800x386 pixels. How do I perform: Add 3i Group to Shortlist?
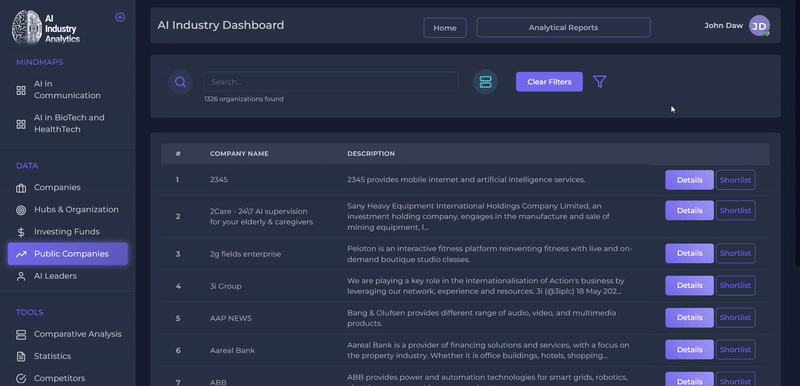click(x=735, y=286)
